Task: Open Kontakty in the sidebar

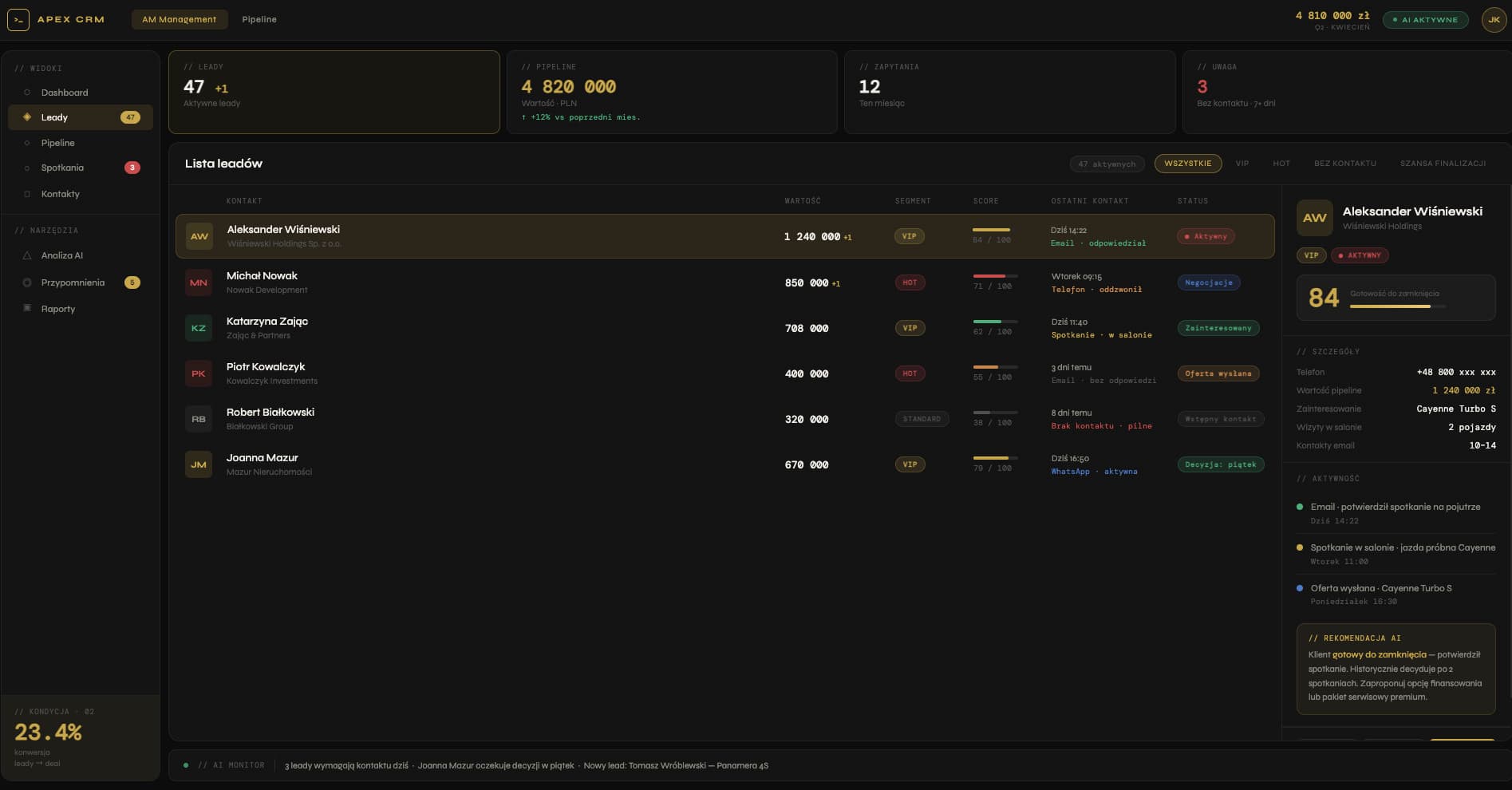Action: [81, 194]
